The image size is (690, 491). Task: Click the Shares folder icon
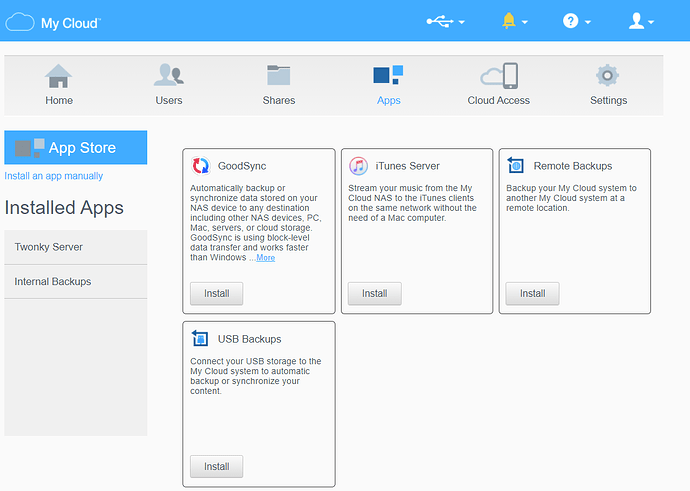279,75
